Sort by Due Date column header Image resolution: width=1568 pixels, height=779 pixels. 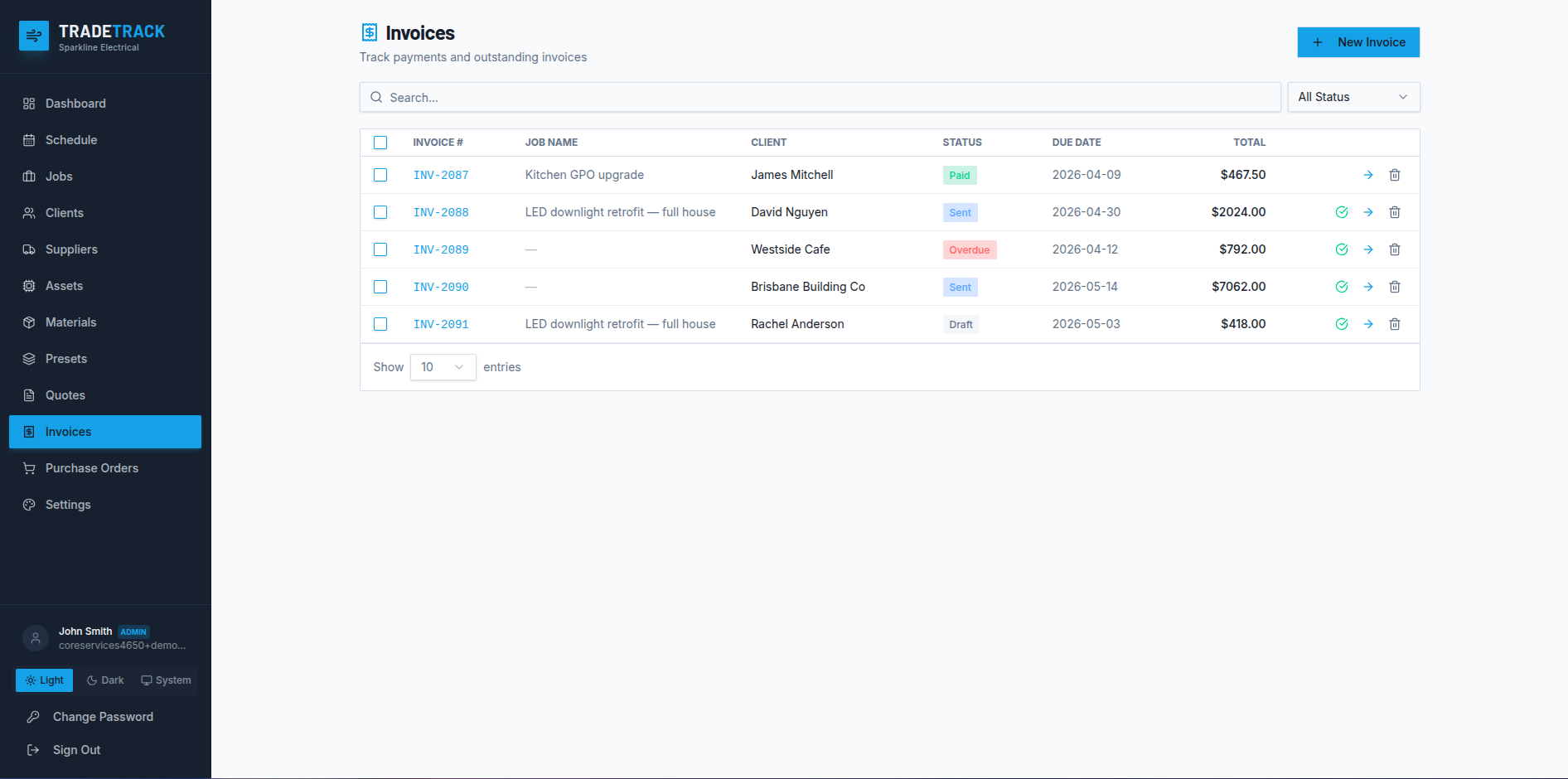point(1077,143)
